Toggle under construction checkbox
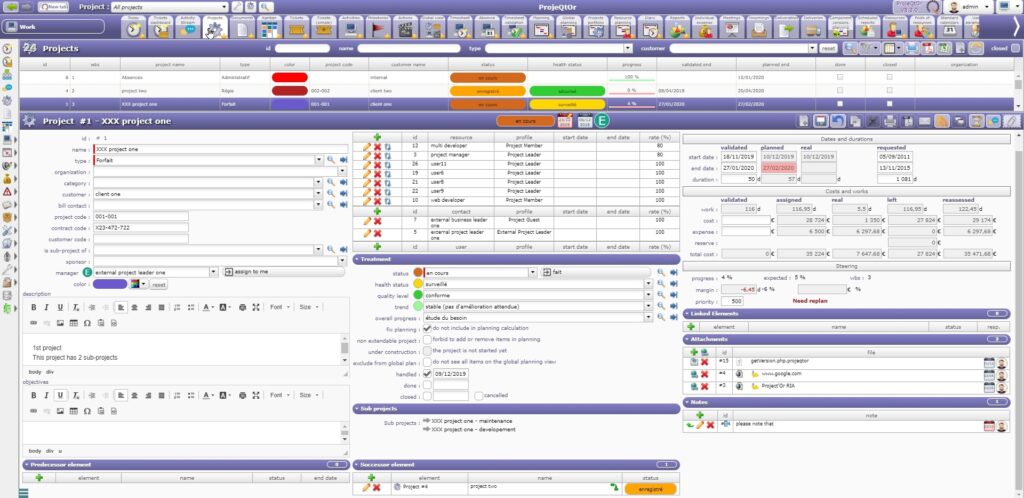The height and width of the screenshot is (498, 1024). pyautogui.click(x=427, y=350)
